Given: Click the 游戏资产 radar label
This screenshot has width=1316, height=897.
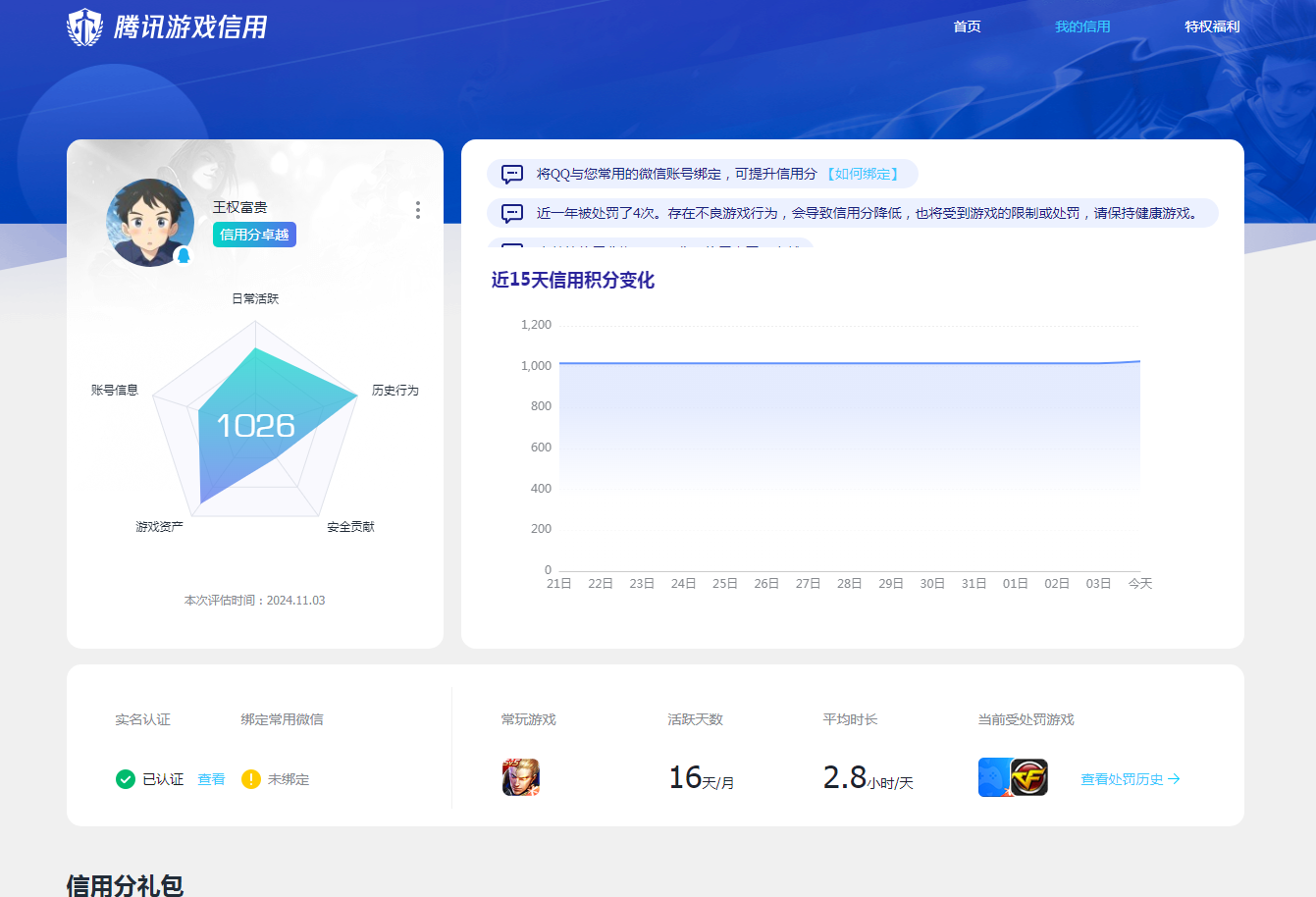Looking at the screenshot, I should [x=159, y=527].
